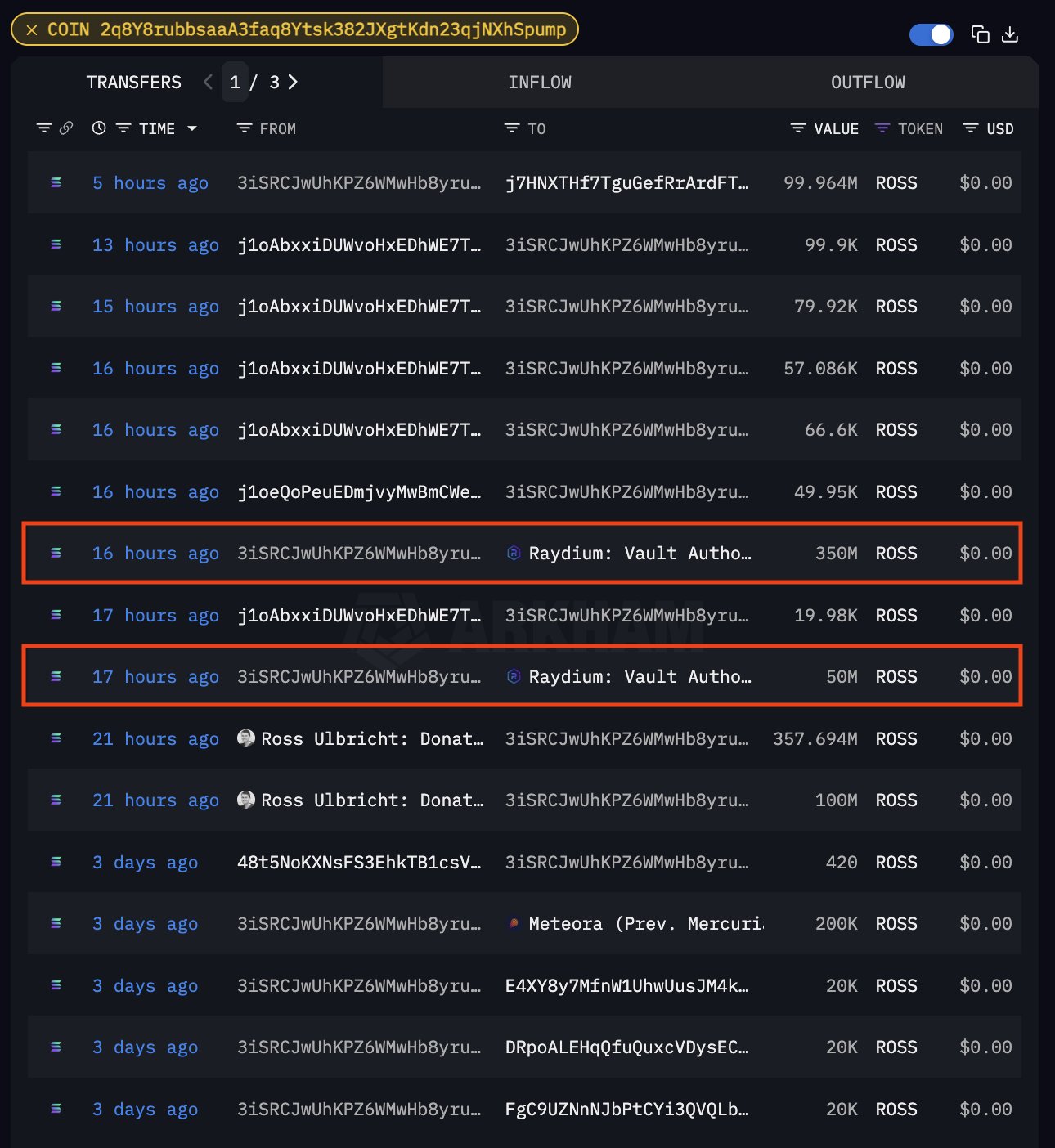Open the leftmost filter icon in header
This screenshot has height=1148, width=1055.
click(x=44, y=128)
